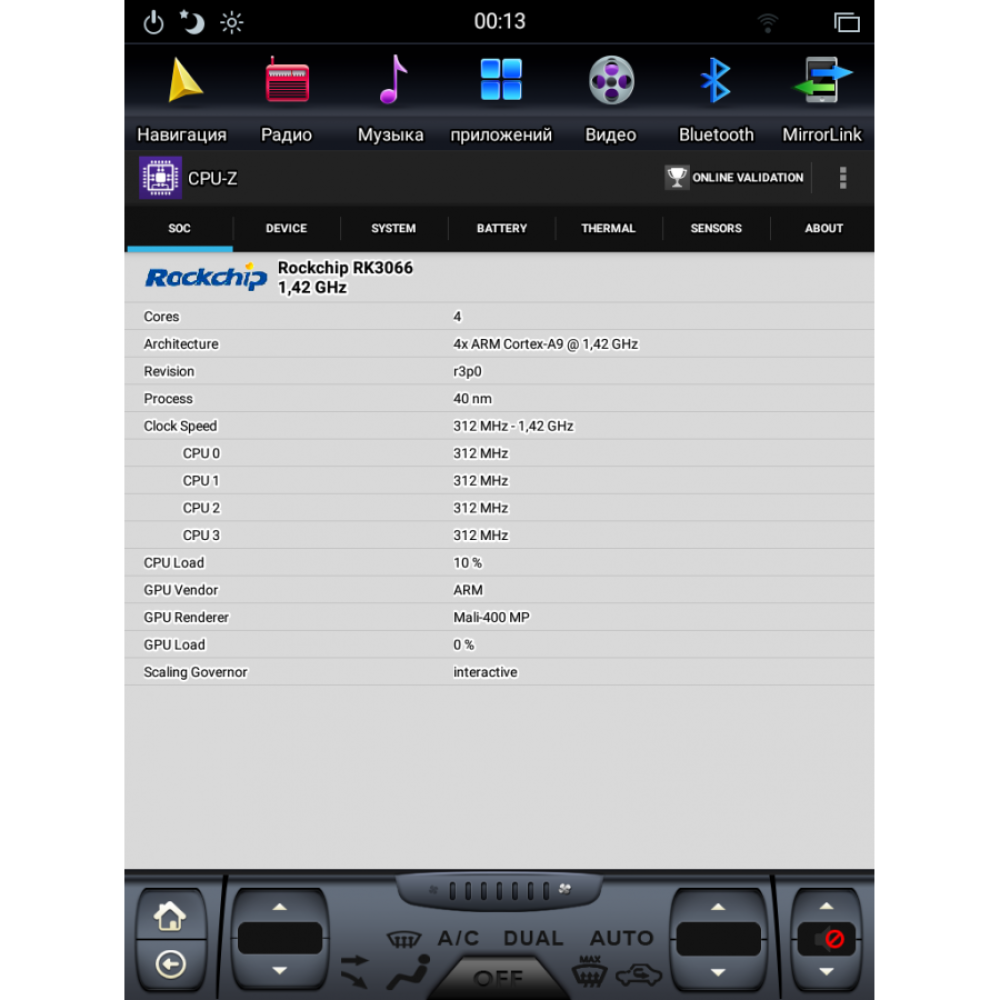Select Clock Speed range value
This screenshot has width=1000, height=1000.
[x=513, y=426]
